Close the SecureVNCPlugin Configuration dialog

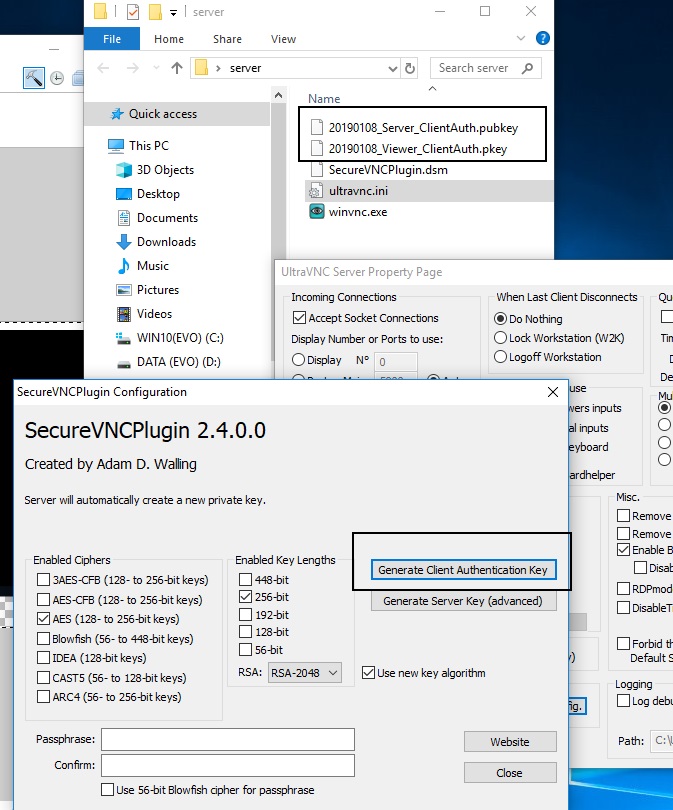(x=553, y=392)
